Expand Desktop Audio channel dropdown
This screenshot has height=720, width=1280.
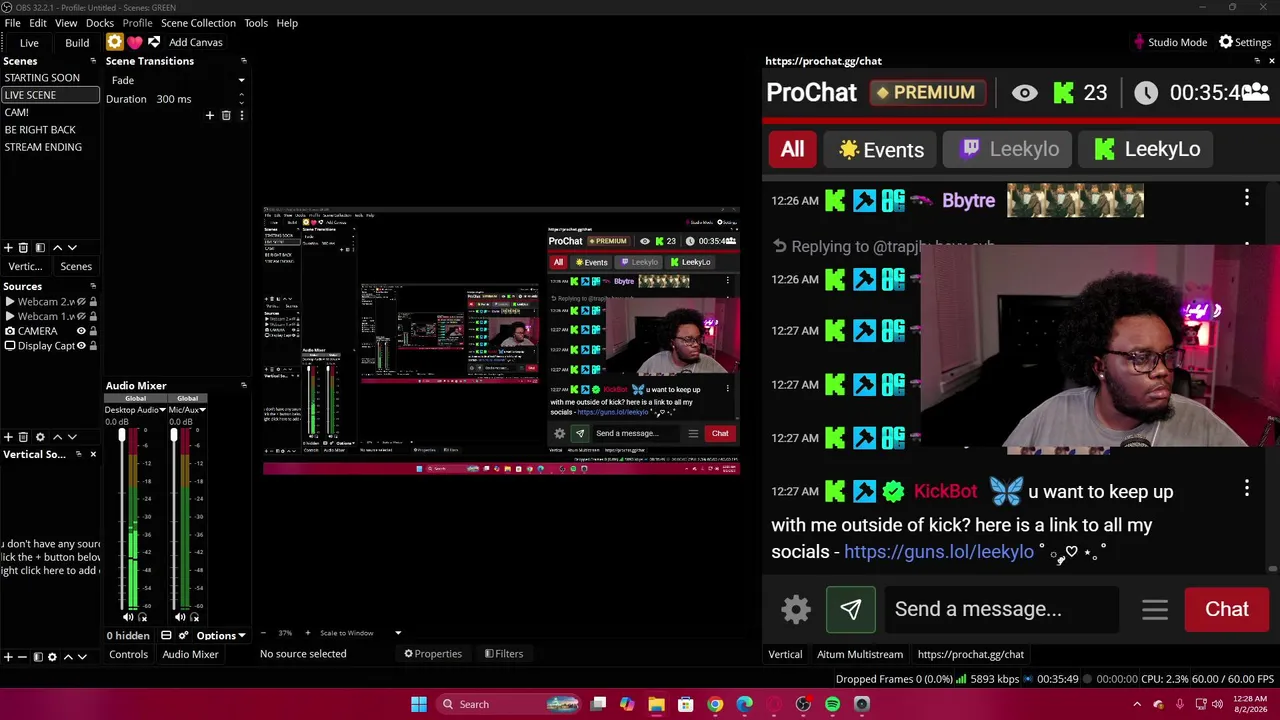163,410
